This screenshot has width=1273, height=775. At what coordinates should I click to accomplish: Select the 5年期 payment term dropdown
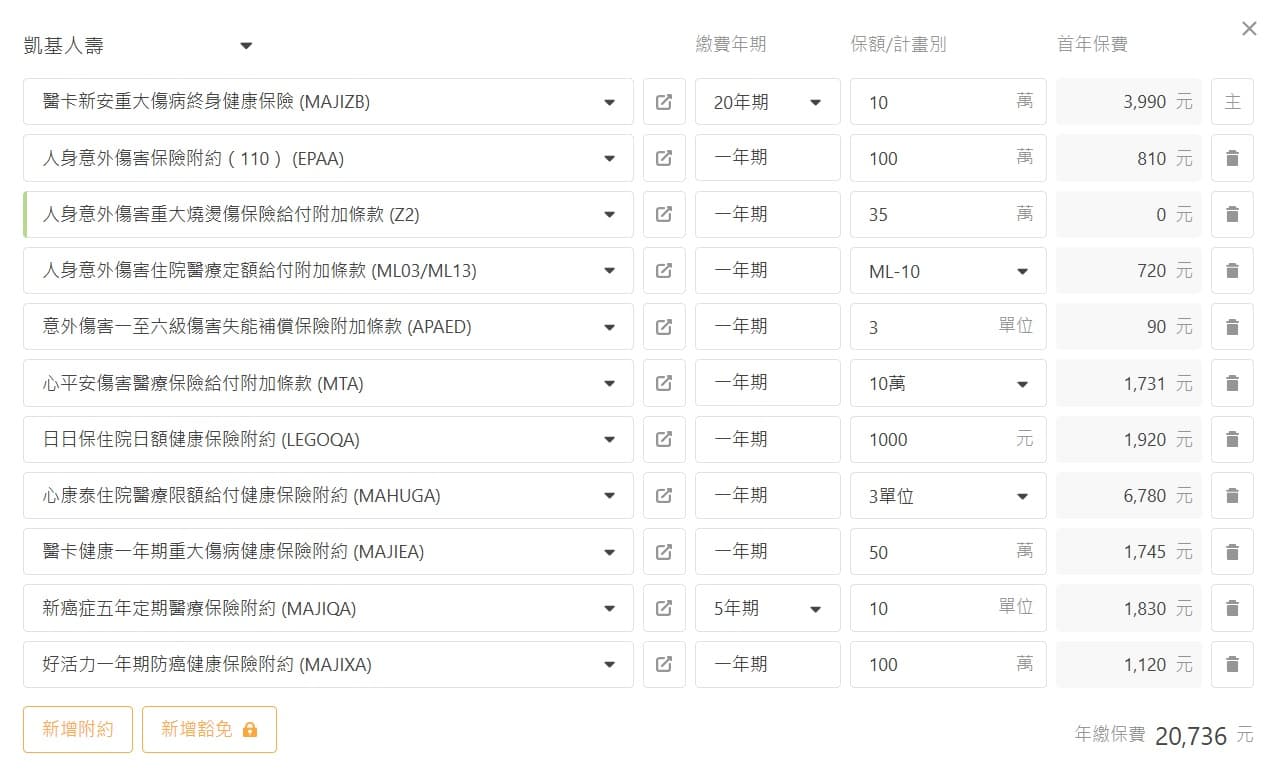pos(767,608)
